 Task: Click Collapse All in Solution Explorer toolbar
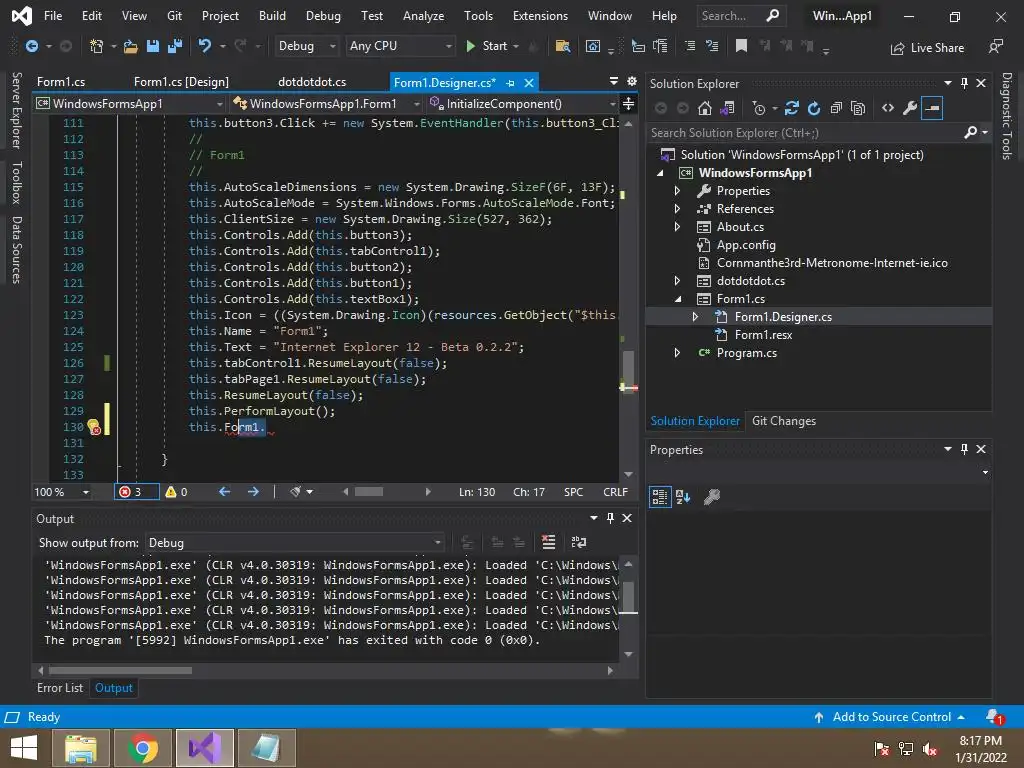(x=836, y=108)
